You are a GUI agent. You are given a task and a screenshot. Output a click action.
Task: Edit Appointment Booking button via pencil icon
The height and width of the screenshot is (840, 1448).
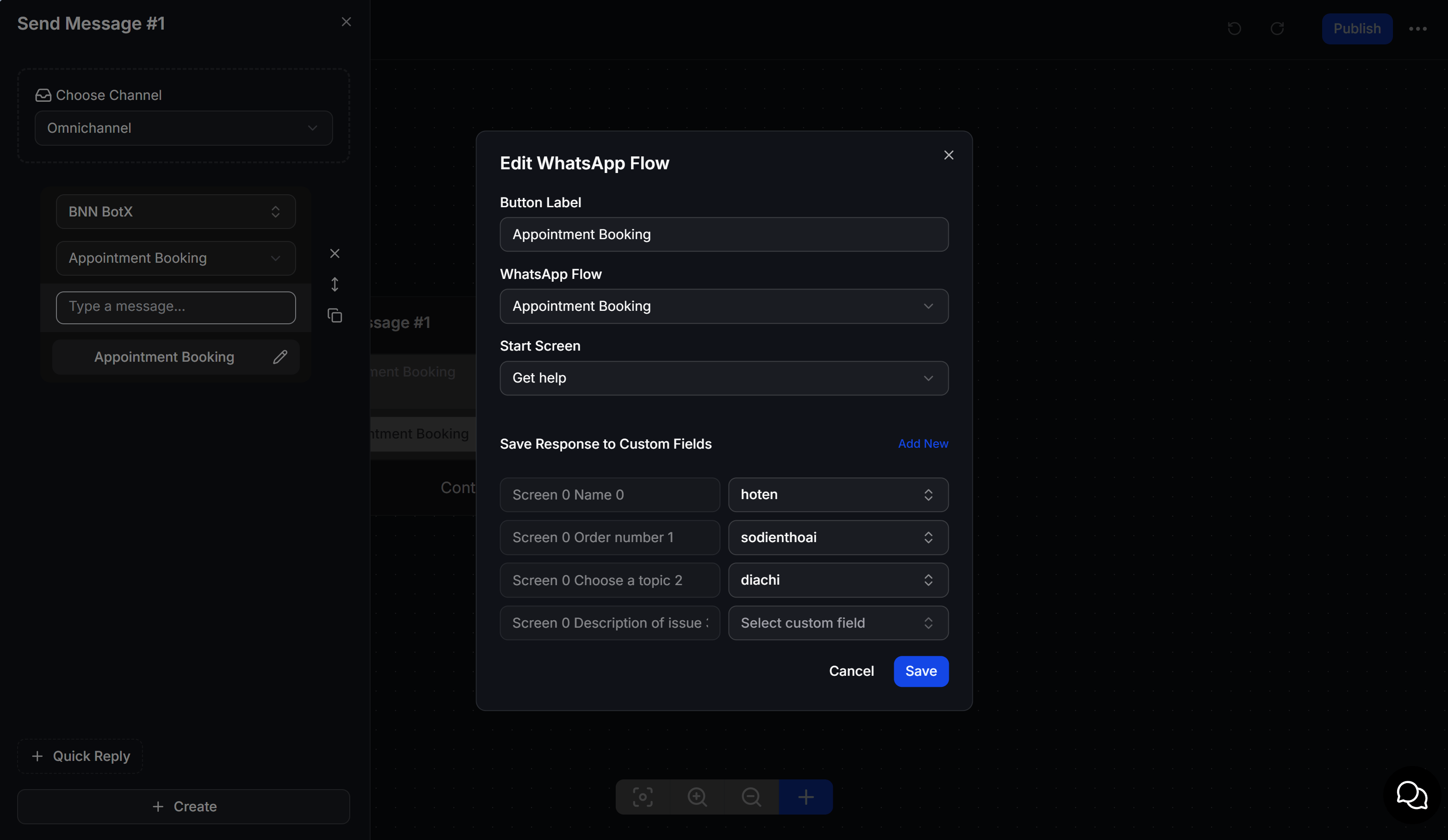280,357
